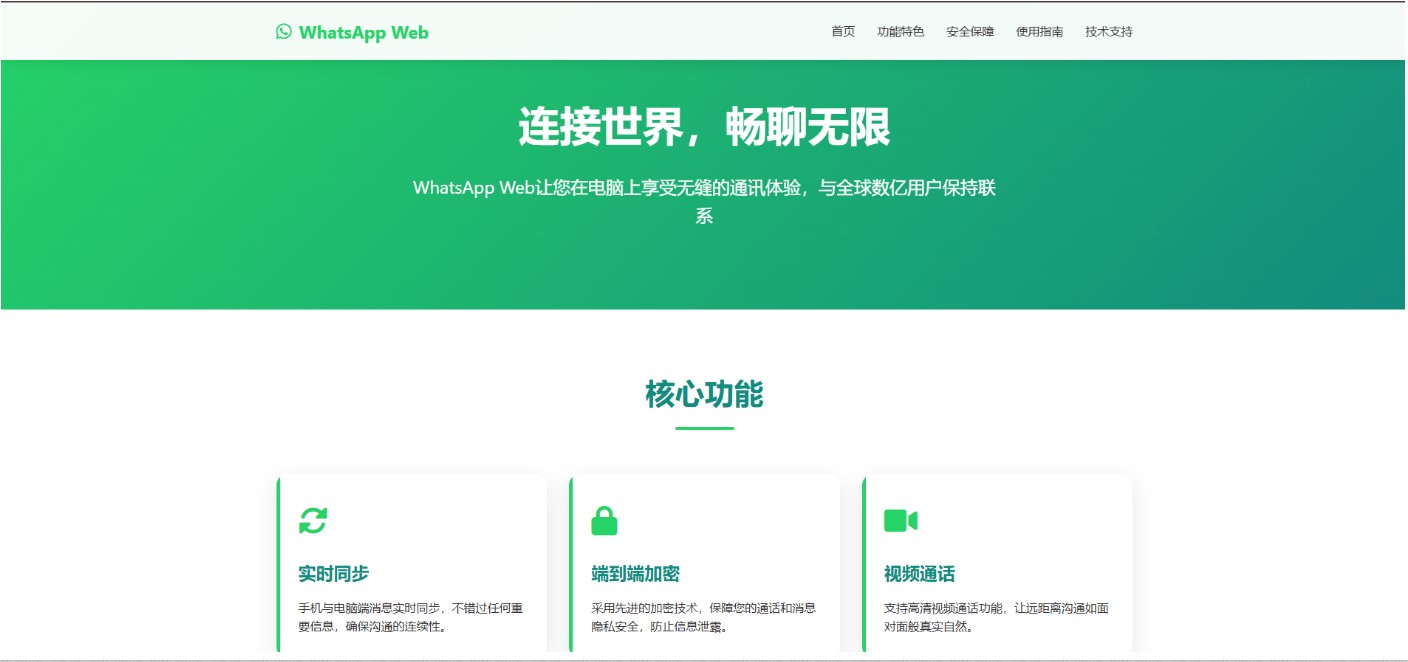Screen dimensions: 1408x662
Task: Click the 实时同步 card description text
Action: click(x=410, y=617)
